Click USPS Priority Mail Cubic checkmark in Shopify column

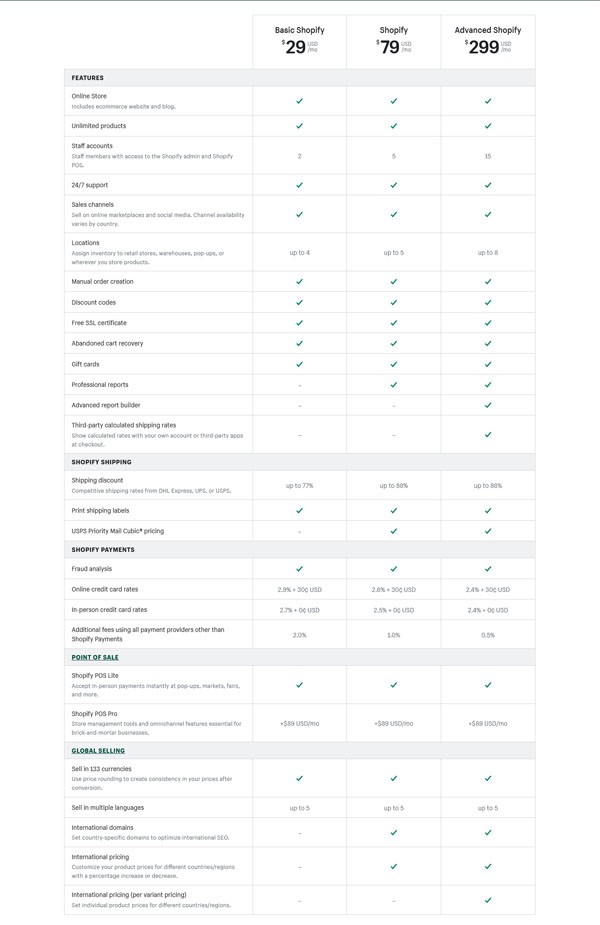click(x=394, y=531)
